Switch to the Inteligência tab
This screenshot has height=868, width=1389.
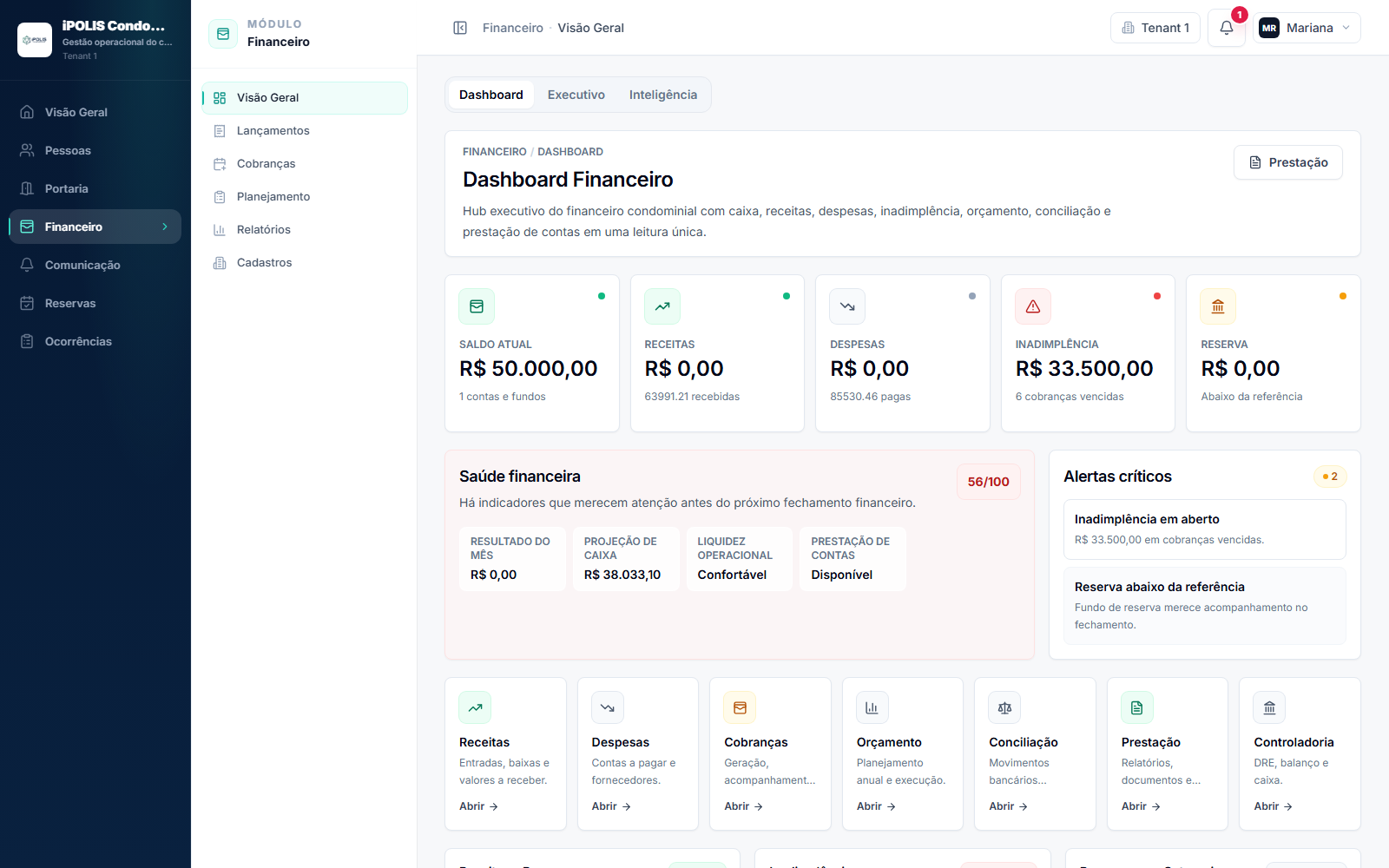(x=663, y=95)
